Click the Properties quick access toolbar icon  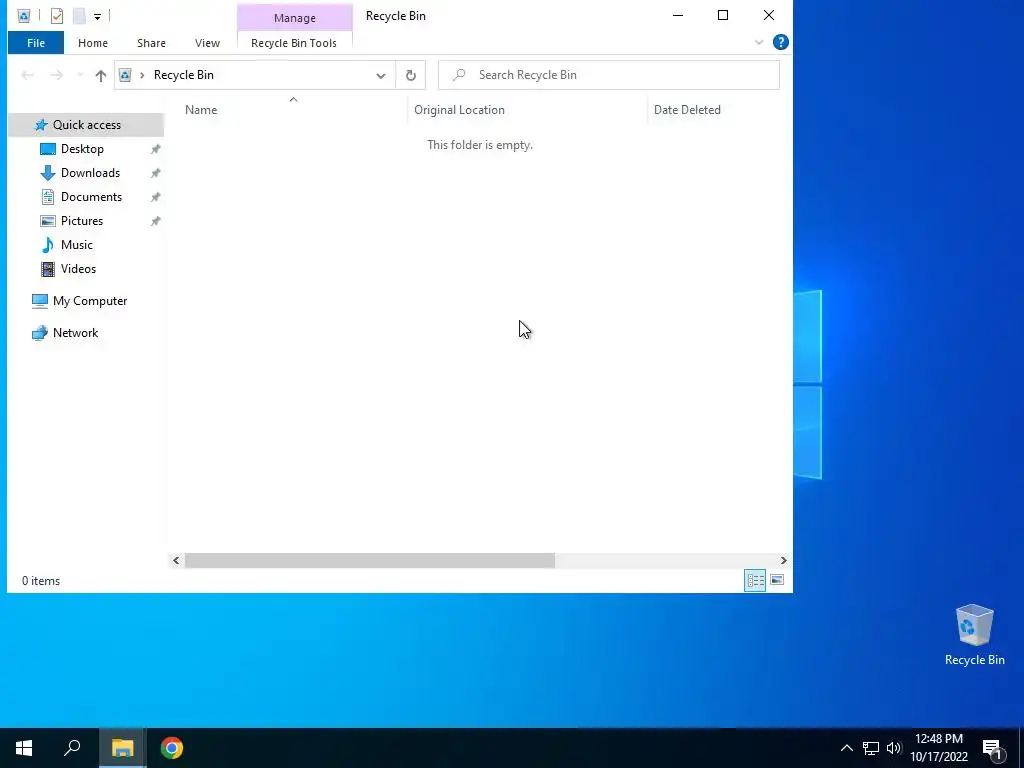click(57, 16)
